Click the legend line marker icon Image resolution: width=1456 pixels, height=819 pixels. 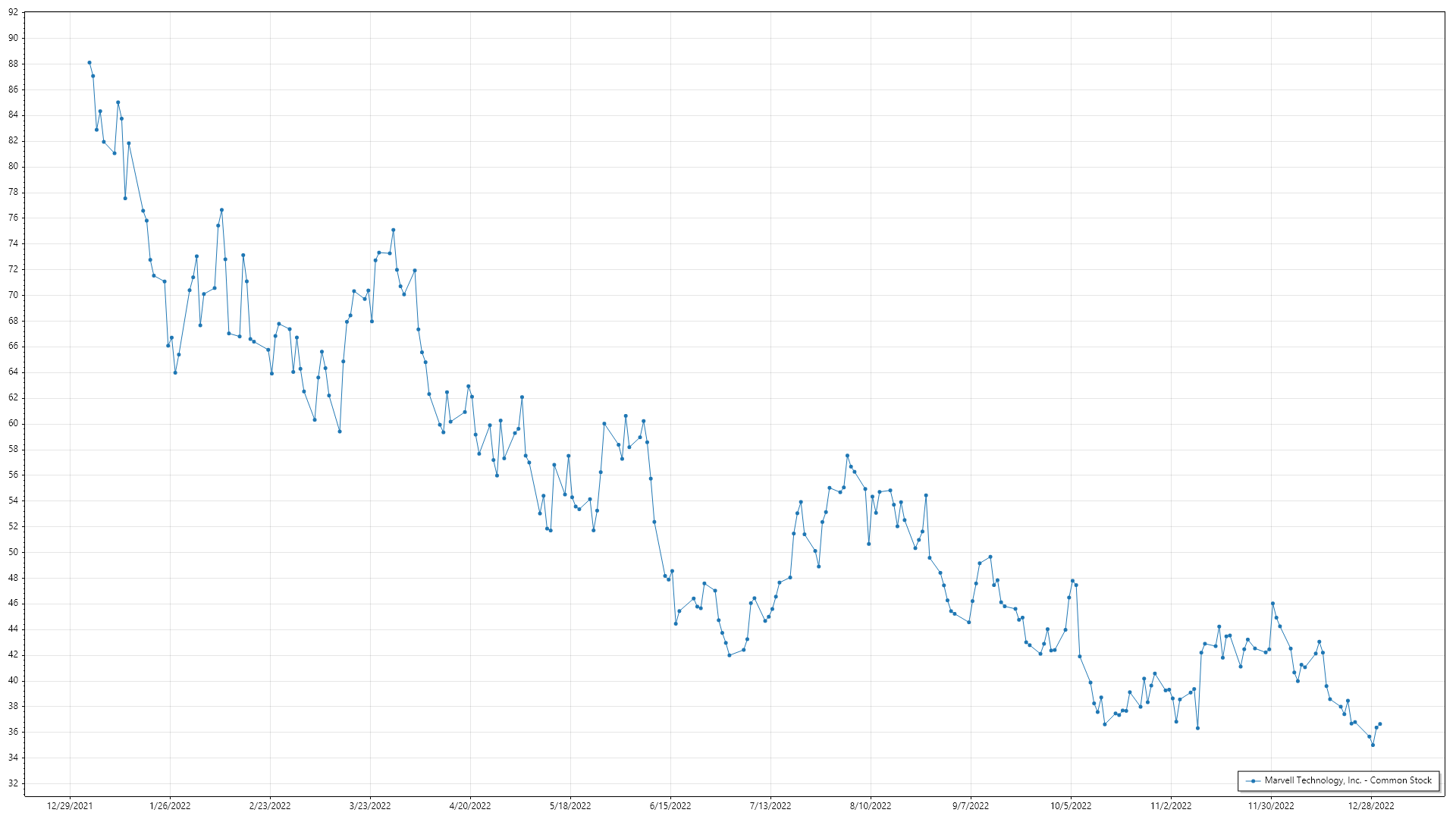(1254, 781)
